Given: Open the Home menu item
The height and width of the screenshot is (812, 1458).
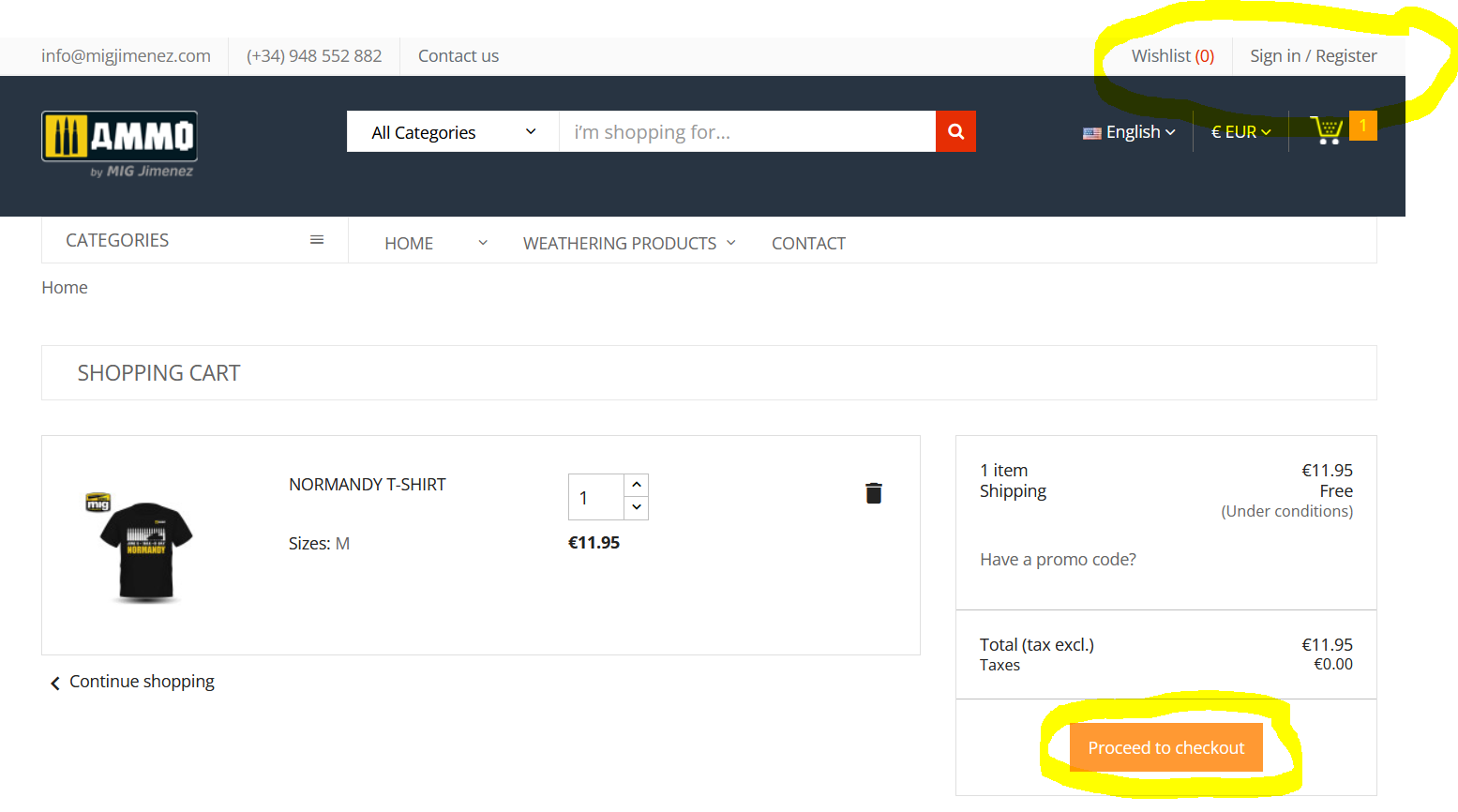Looking at the screenshot, I should pyautogui.click(x=409, y=243).
